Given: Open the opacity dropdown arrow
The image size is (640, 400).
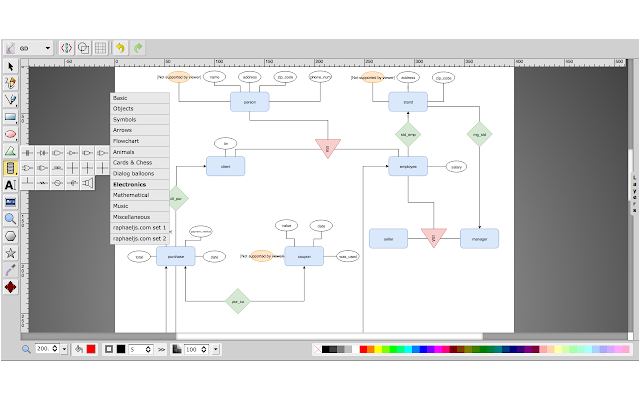Looking at the screenshot, I should point(216,349).
